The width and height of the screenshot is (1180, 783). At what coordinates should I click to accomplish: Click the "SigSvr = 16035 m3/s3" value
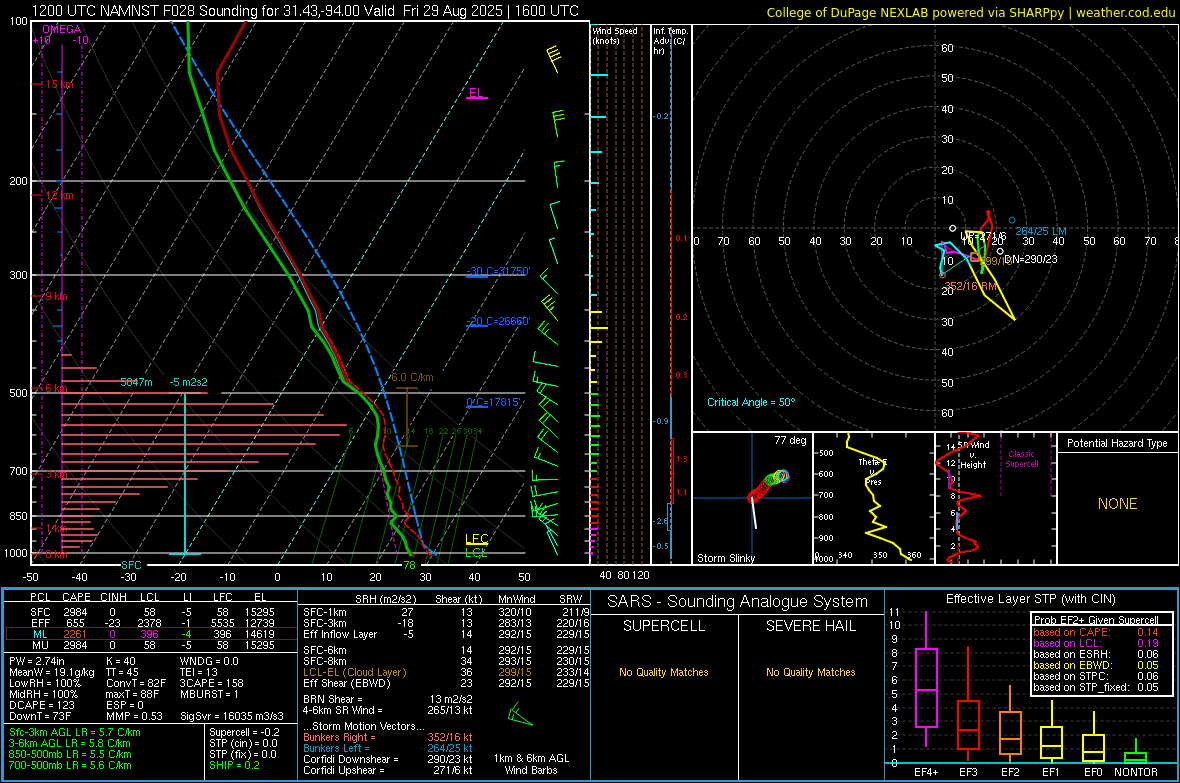click(x=232, y=716)
